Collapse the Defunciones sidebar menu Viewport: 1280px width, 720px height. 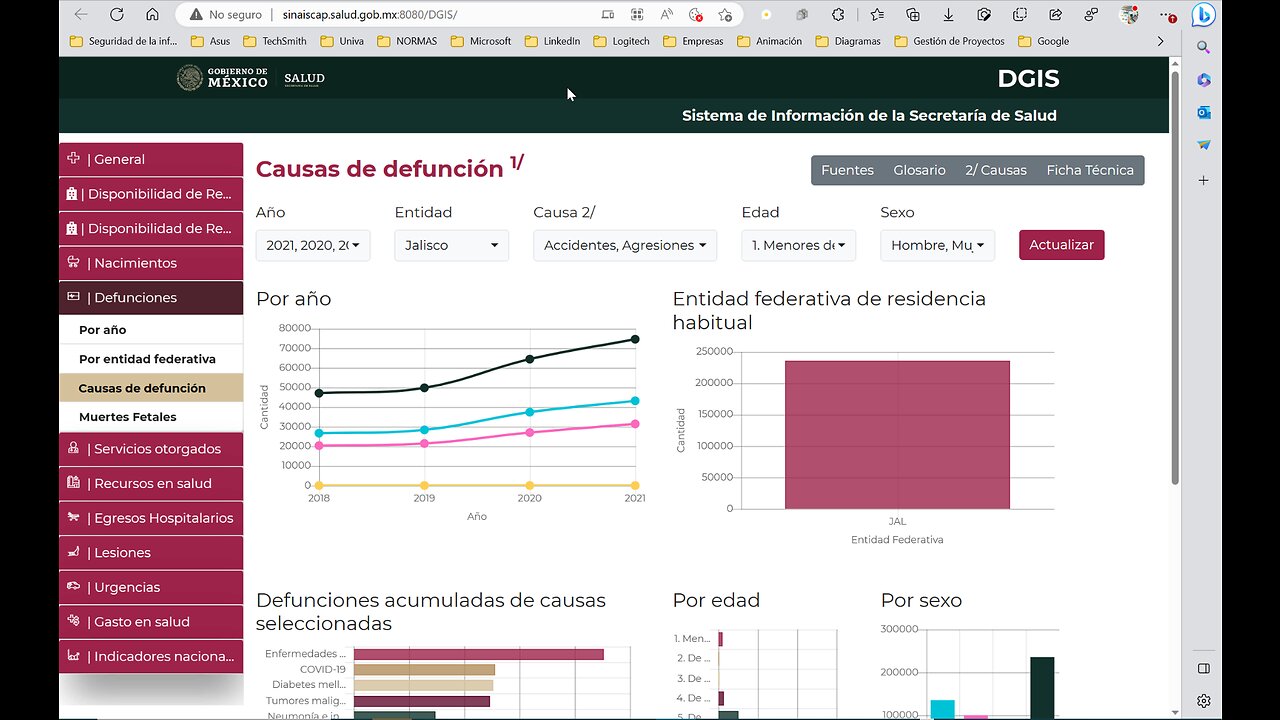pos(151,298)
